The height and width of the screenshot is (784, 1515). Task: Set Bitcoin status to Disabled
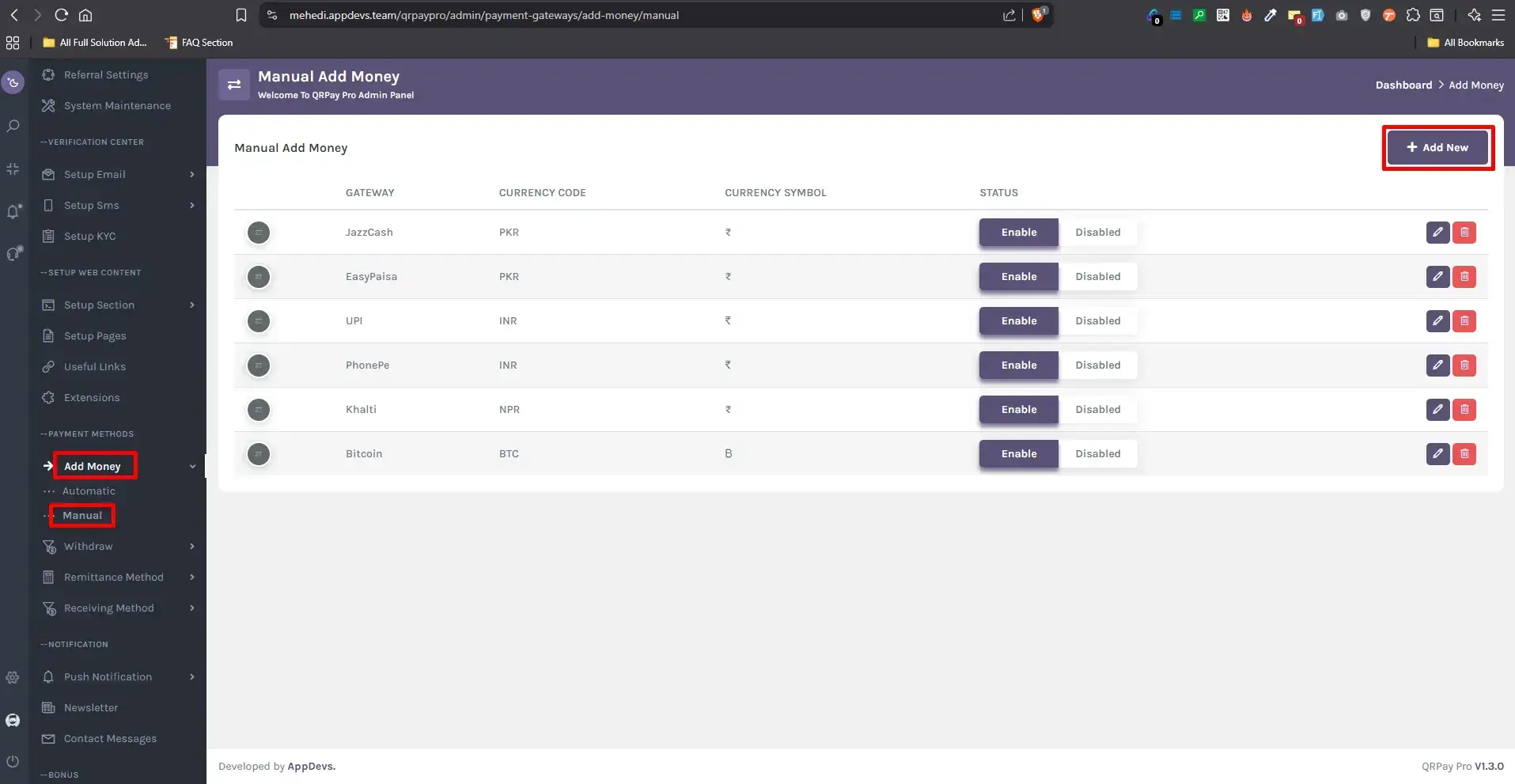click(1098, 454)
